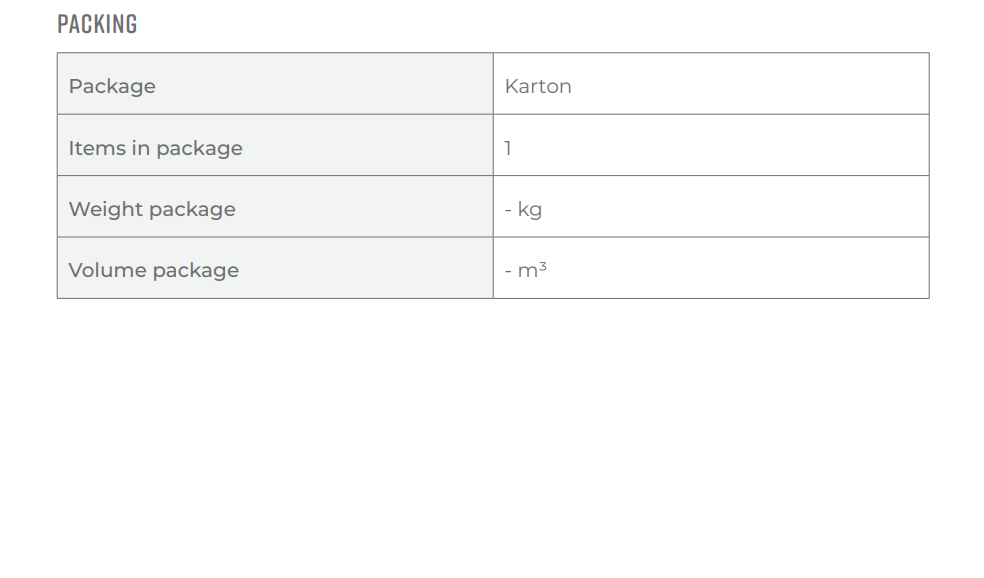
Task: Click the word 'package' in Volume package
Action: click(x=195, y=270)
